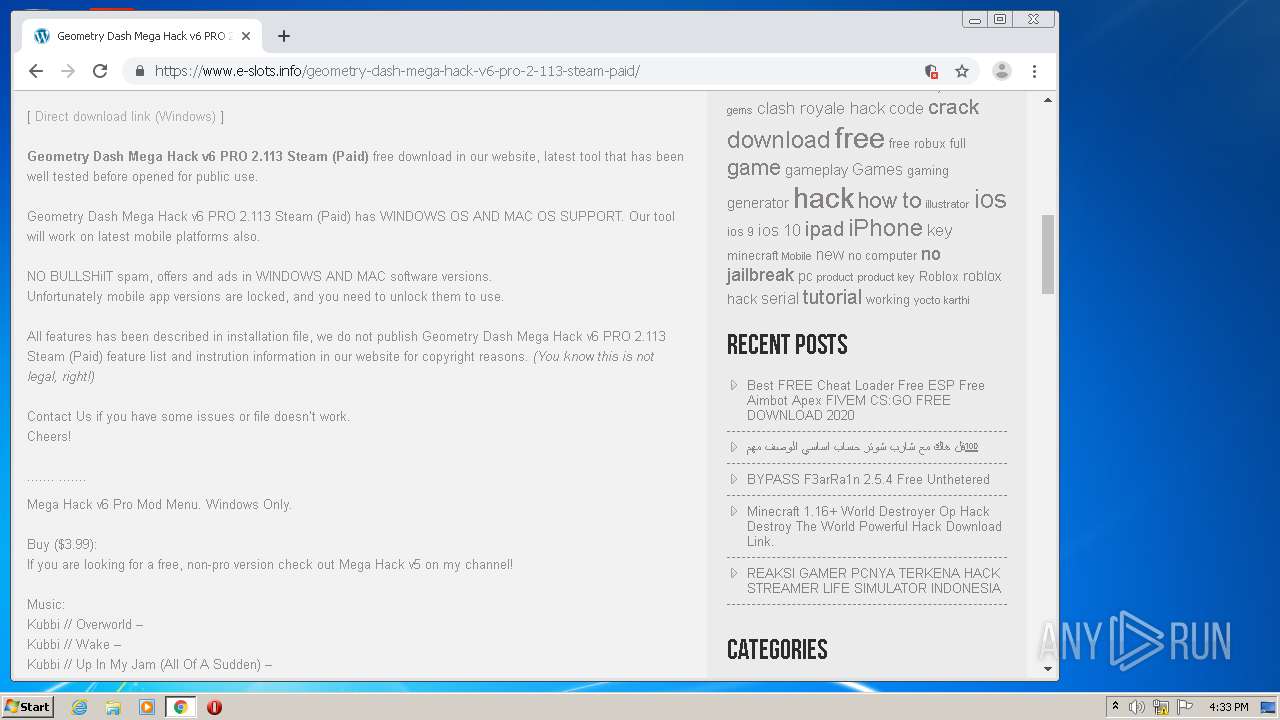This screenshot has width=1280, height=720.
Task: Open the volume speaker tray icon
Action: (x=1137, y=707)
